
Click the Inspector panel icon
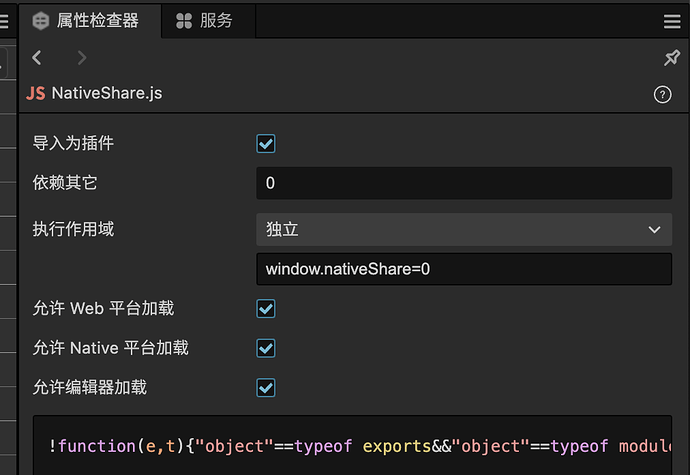[x=41, y=21]
